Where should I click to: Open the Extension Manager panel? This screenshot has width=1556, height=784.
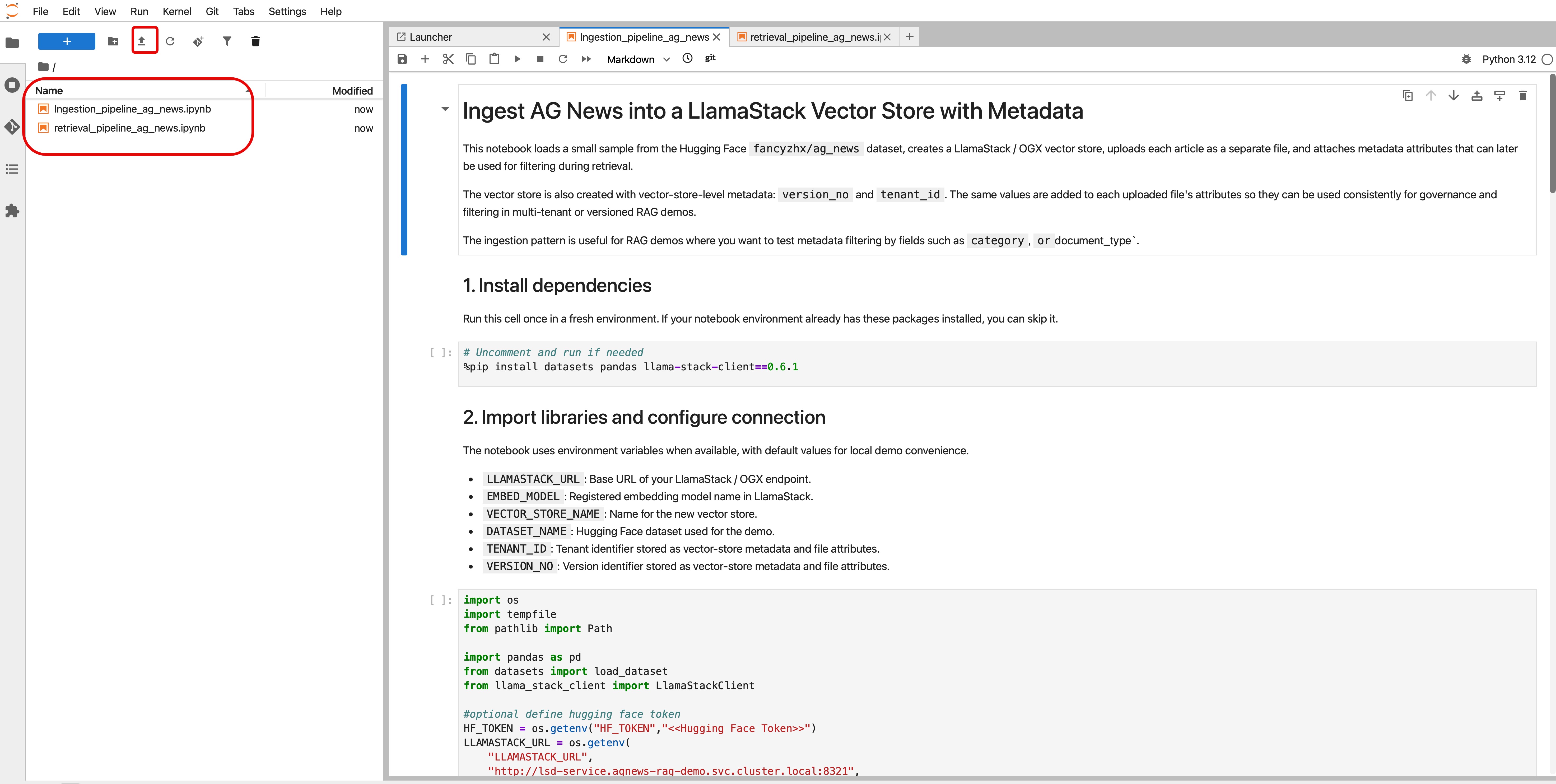click(12, 211)
